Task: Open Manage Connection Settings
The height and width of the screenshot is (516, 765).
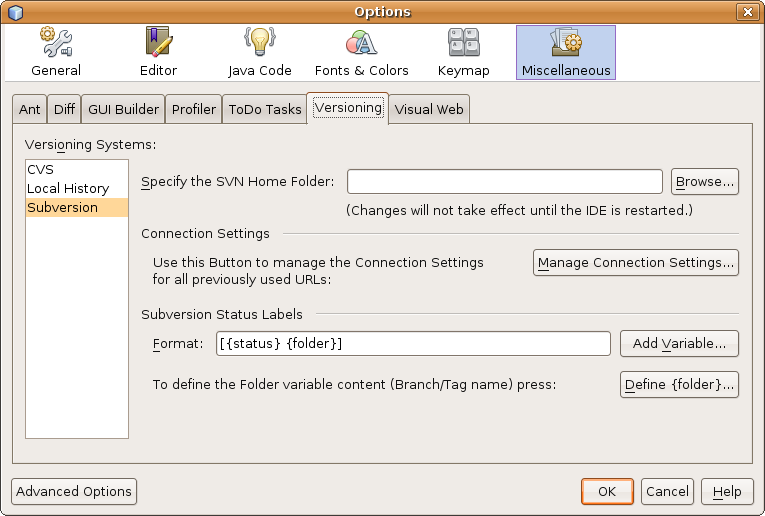Action: coord(636,262)
